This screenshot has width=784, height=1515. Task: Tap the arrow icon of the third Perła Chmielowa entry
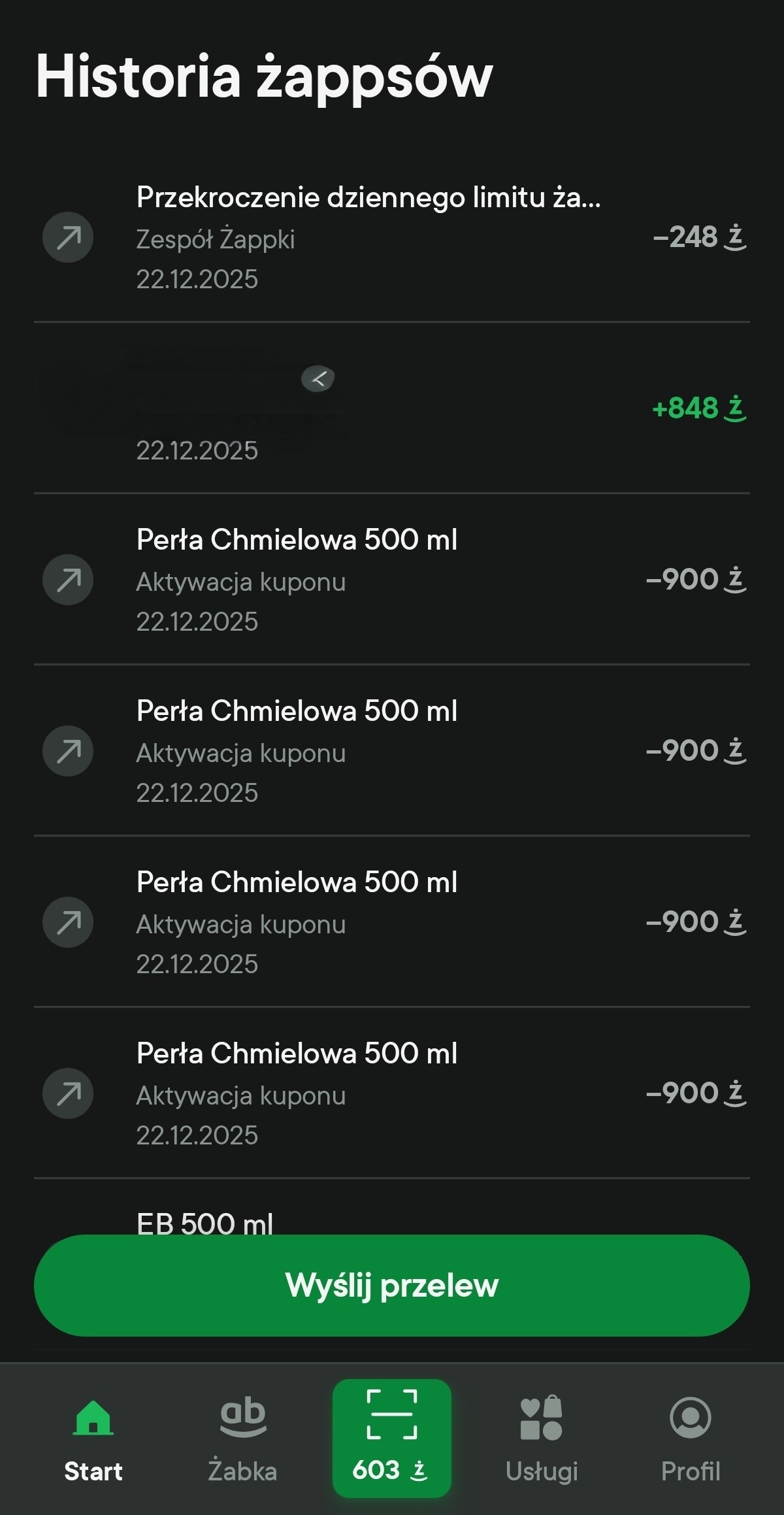coord(68,922)
